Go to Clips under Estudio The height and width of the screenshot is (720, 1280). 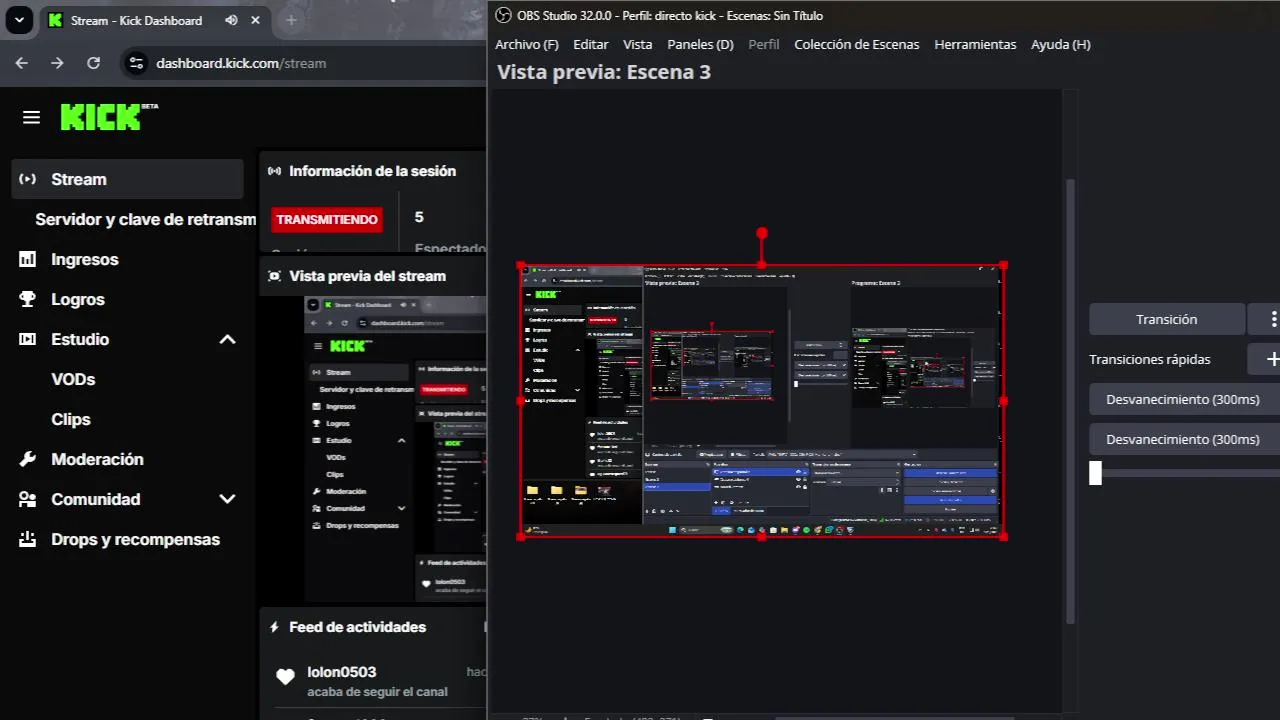click(x=71, y=419)
